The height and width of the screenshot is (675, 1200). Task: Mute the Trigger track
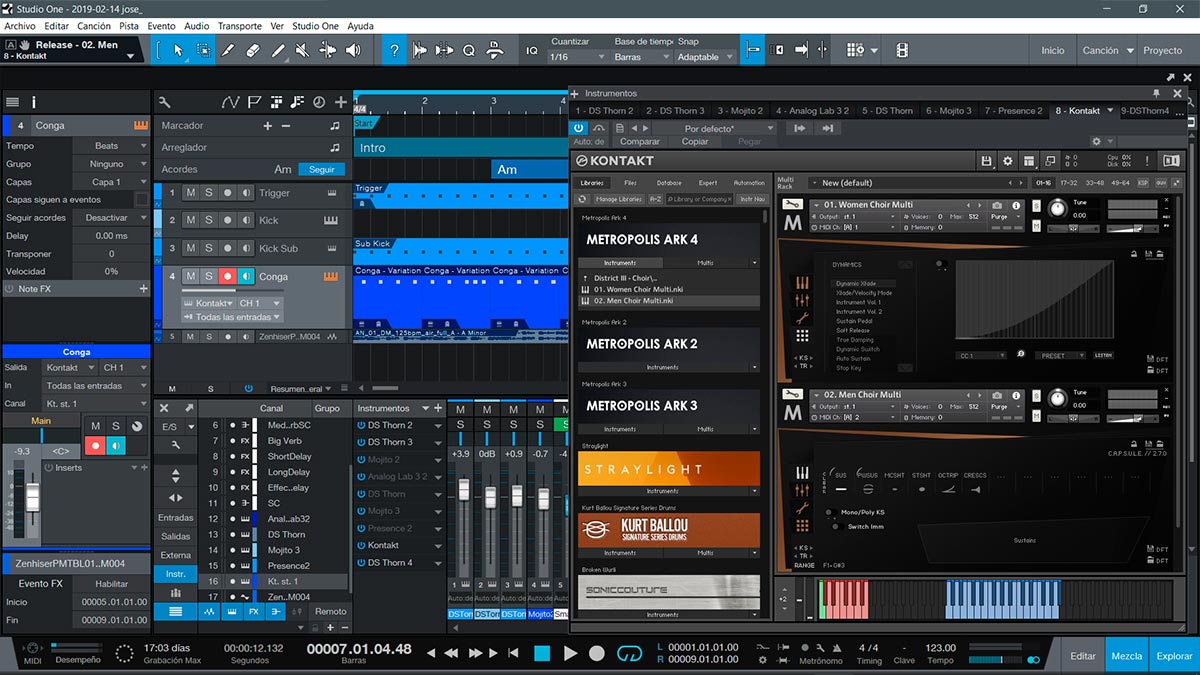[191, 193]
